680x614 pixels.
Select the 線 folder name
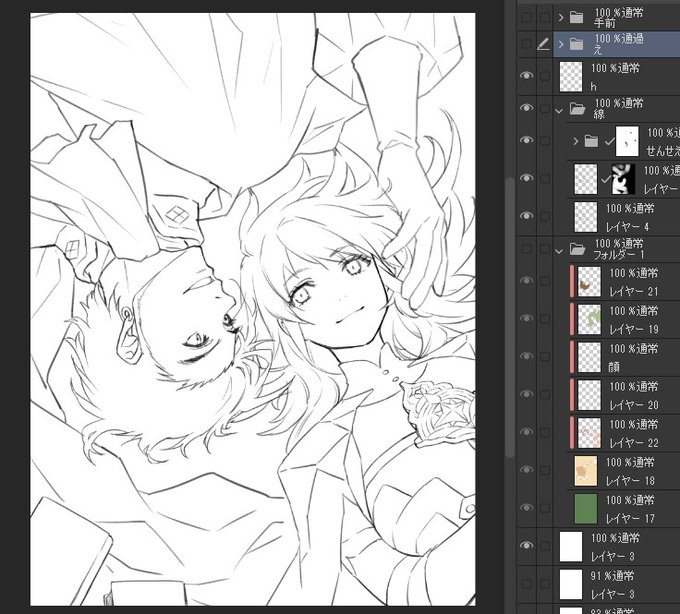599,114
